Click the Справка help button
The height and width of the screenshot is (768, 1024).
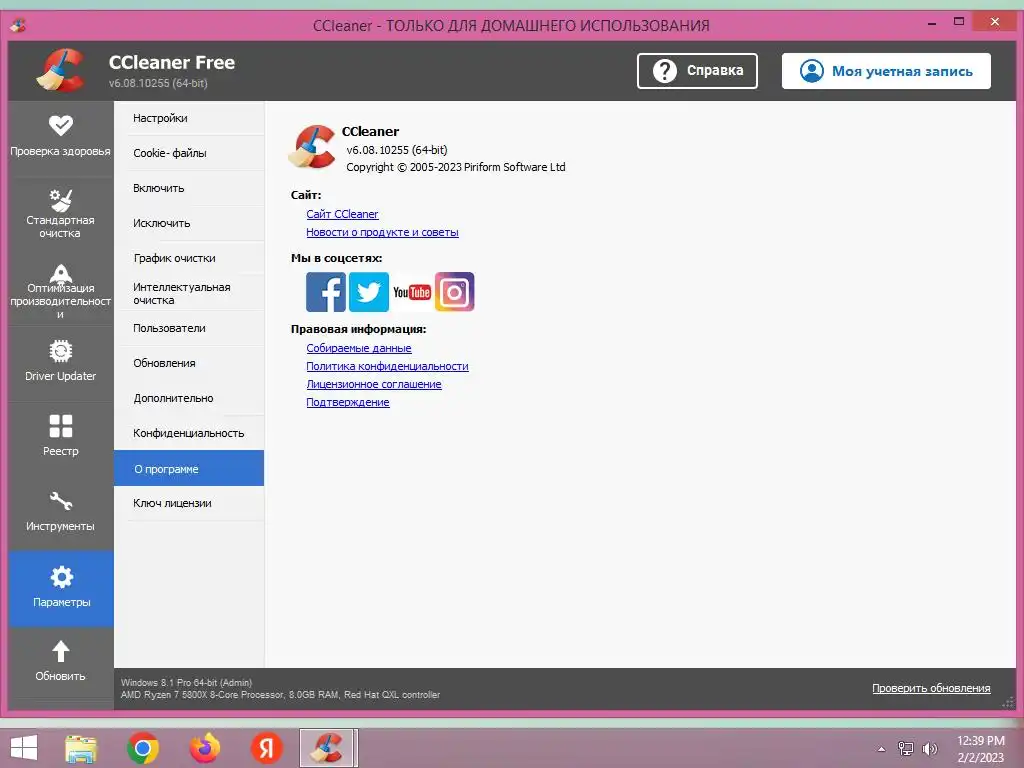click(697, 71)
